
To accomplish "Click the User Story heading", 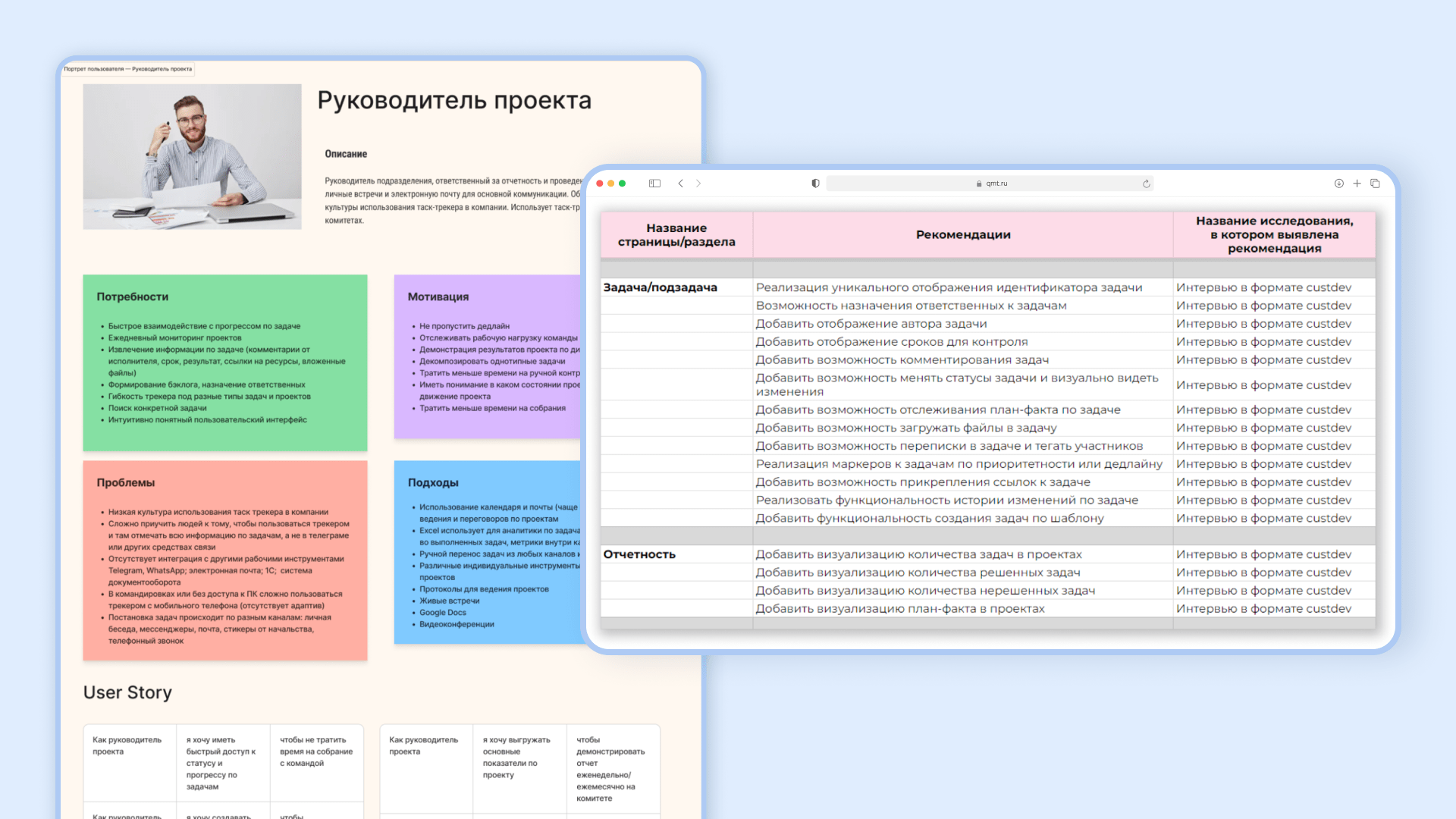I will click(127, 692).
